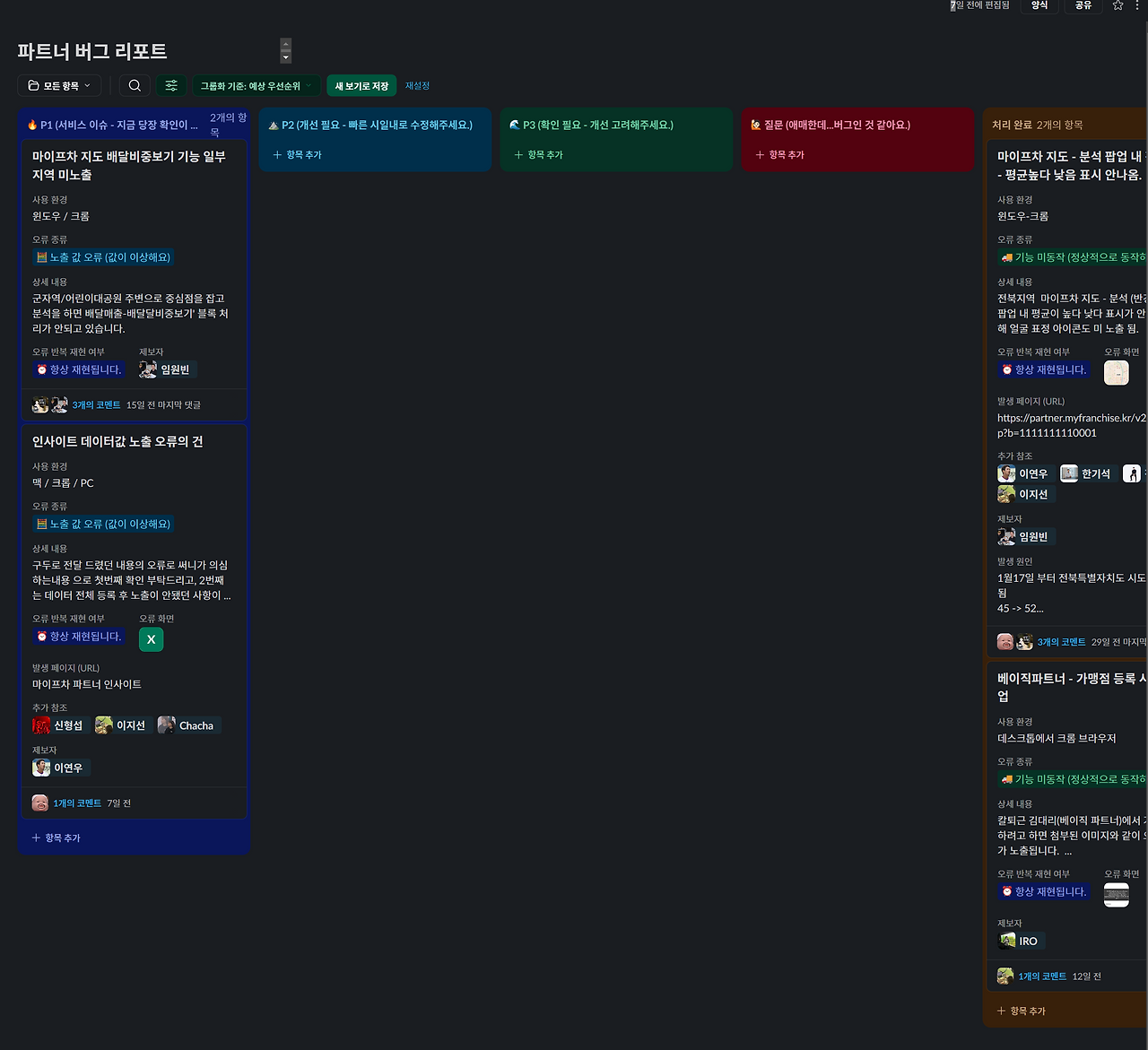Image resolution: width=1148 pixels, height=1050 pixels.
Task: Open 오류 화면 thumbnail in 베이직파트너 card
Action: (1117, 895)
